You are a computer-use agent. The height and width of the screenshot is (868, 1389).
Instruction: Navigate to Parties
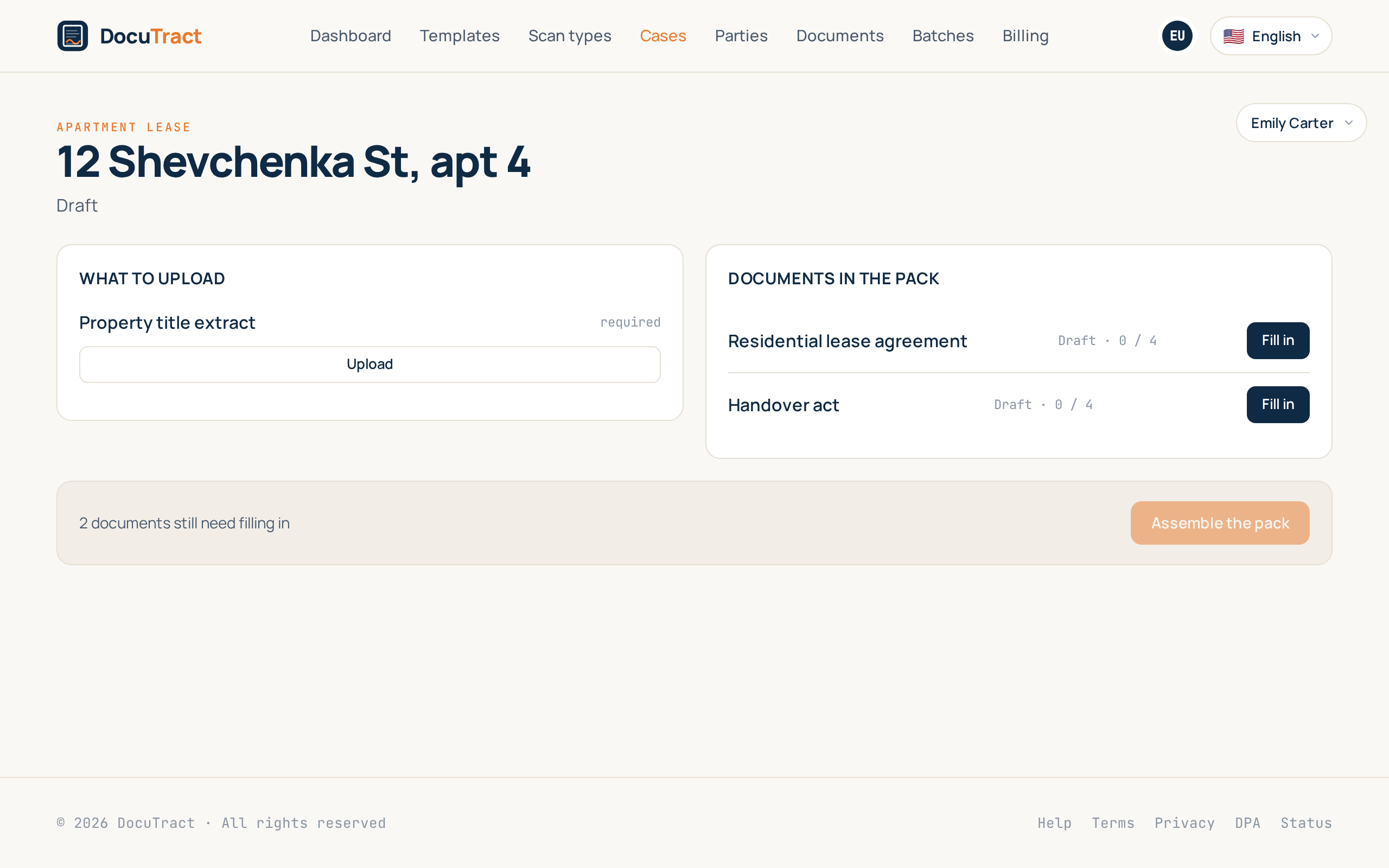pos(741,36)
